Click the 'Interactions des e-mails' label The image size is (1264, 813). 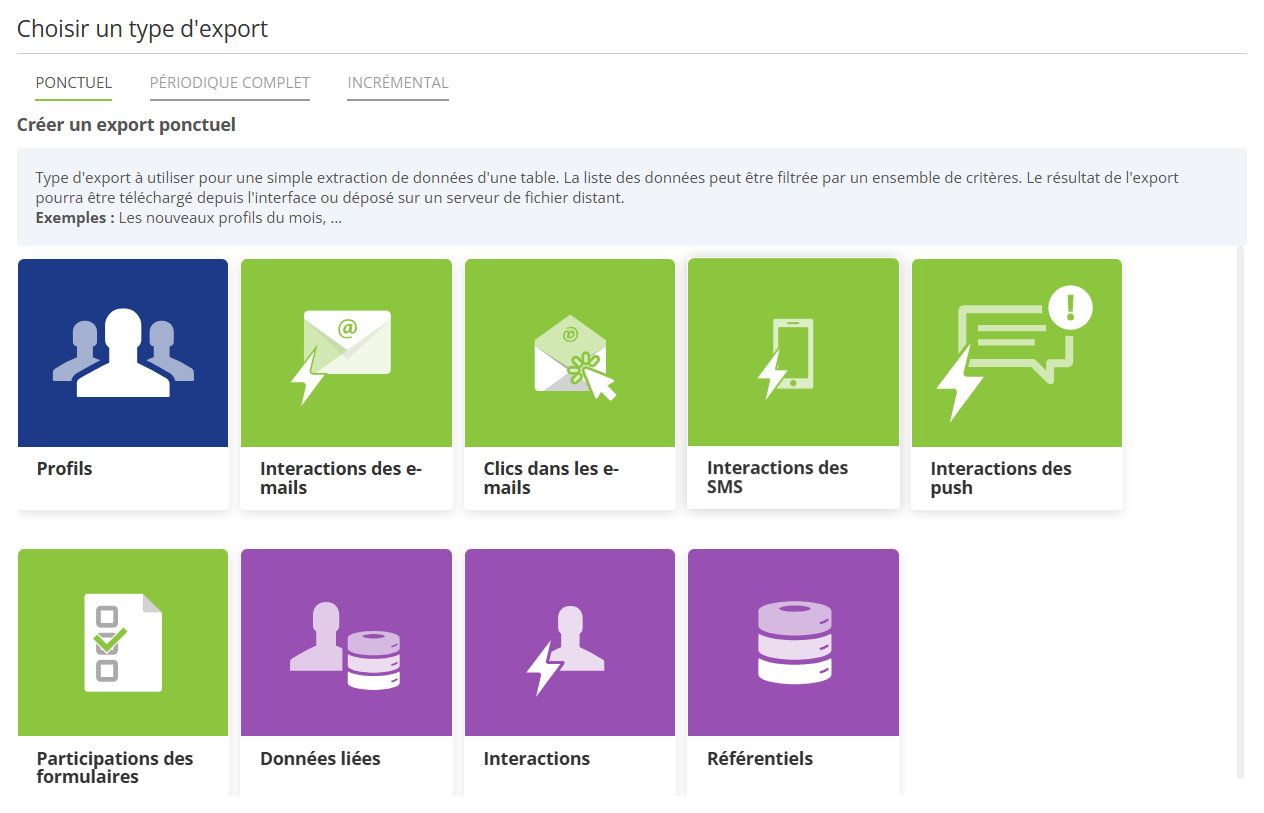click(x=340, y=478)
